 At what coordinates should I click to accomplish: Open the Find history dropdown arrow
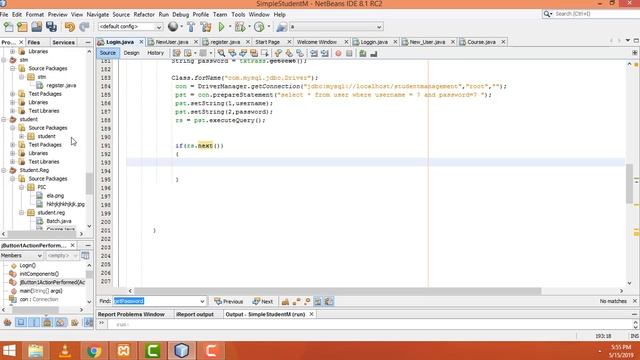pos(202,301)
